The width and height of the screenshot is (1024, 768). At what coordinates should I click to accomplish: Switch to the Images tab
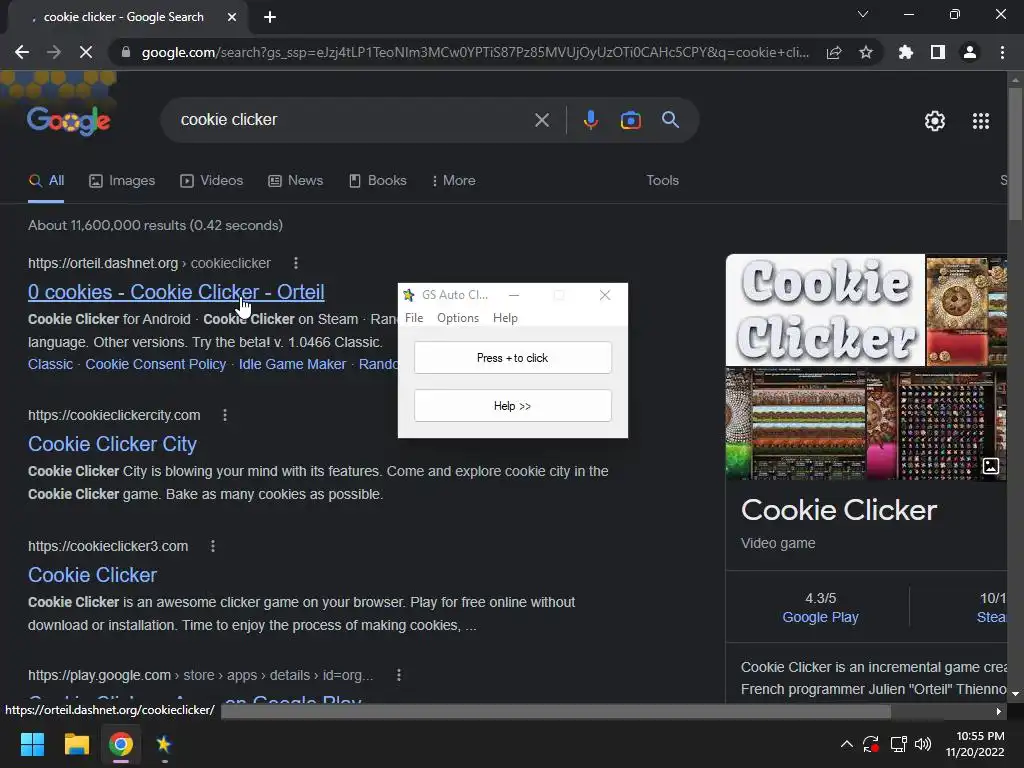coord(122,181)
